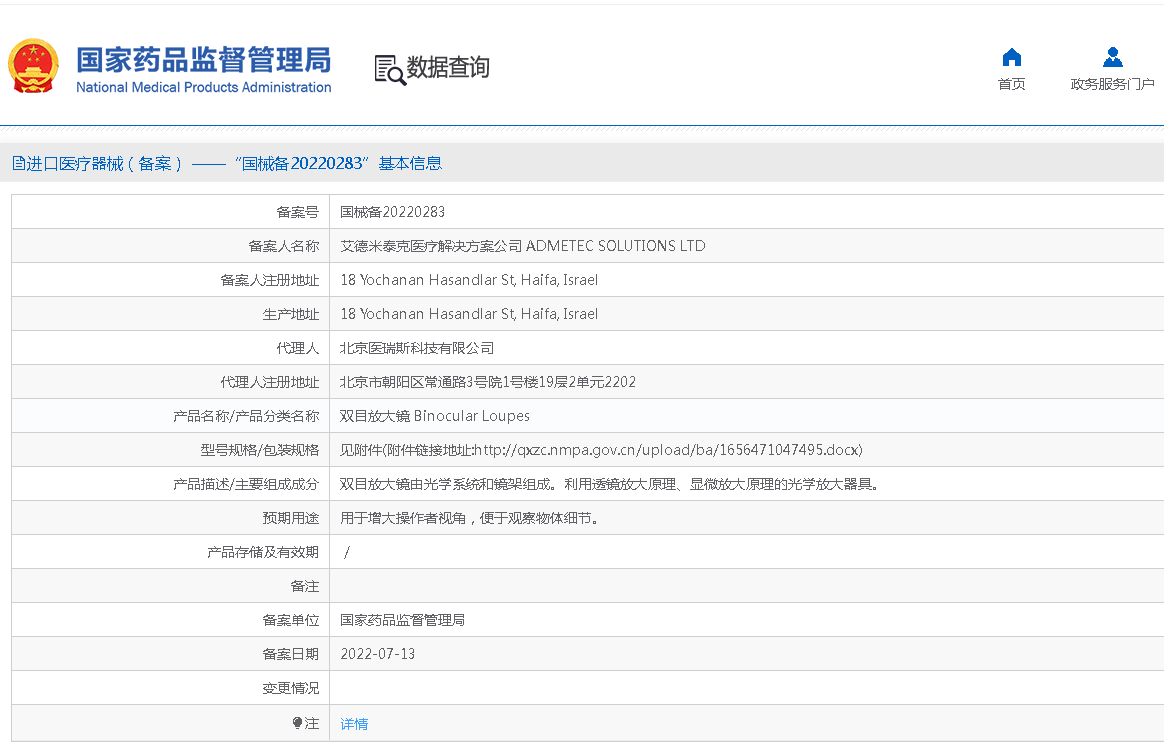Click National Medical Products Administration English text
The image size is (1164, 746).
pos(203,88)
